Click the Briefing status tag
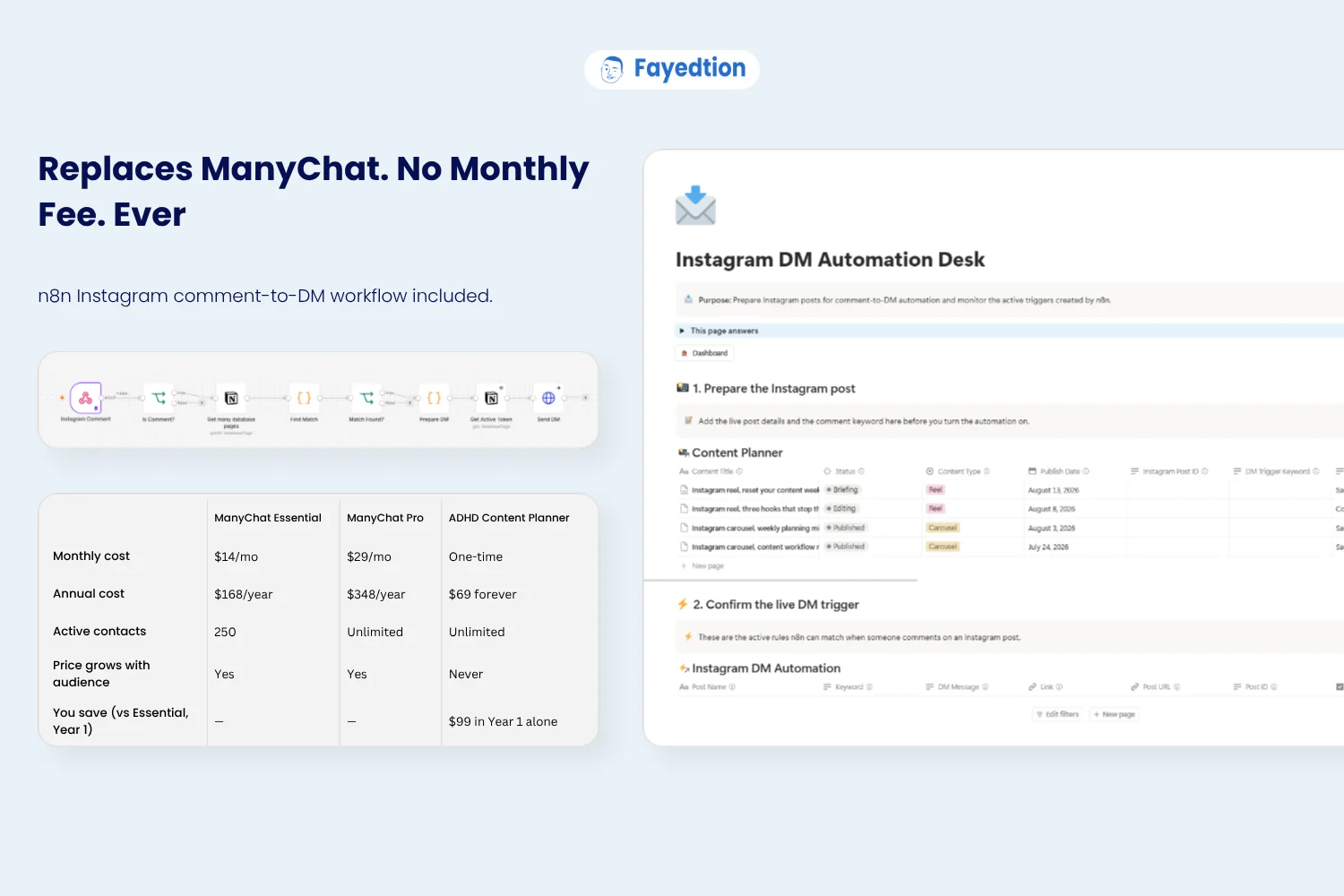Image resolution: width=1344 pixels, height=896 pixels. (x=842, y=490)
